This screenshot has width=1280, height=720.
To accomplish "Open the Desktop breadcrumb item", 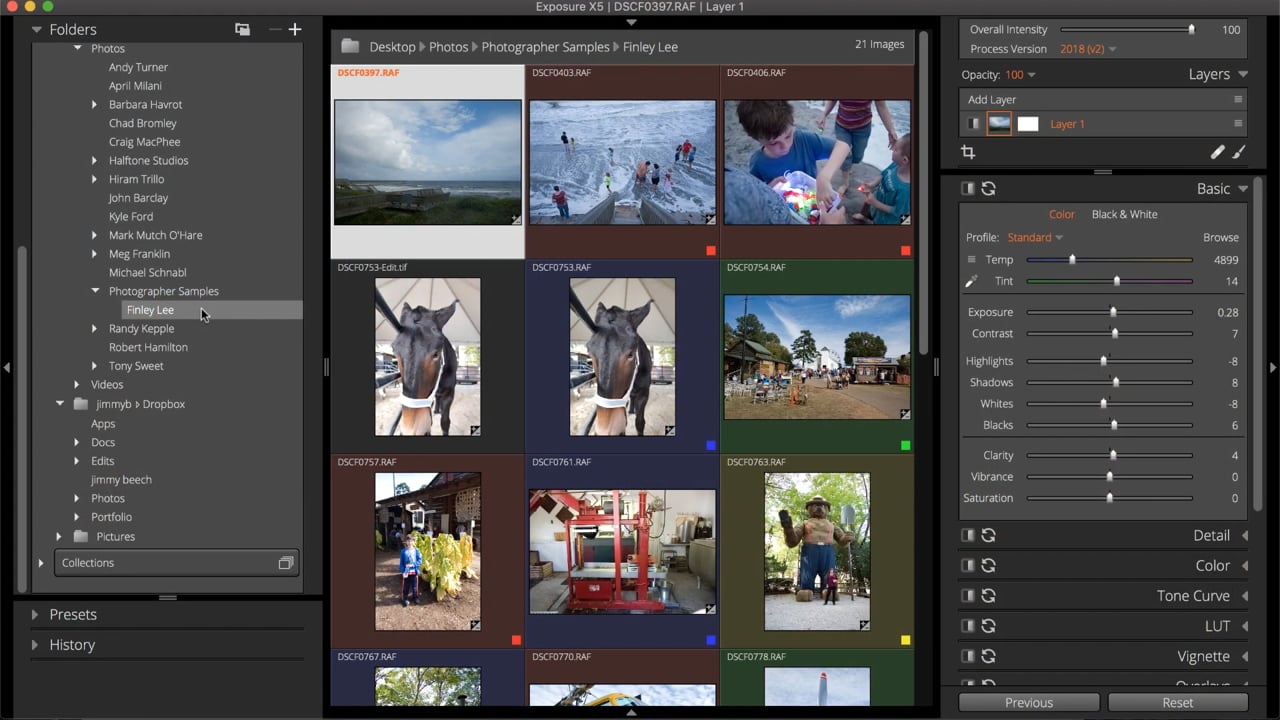I will coord(392,47).
